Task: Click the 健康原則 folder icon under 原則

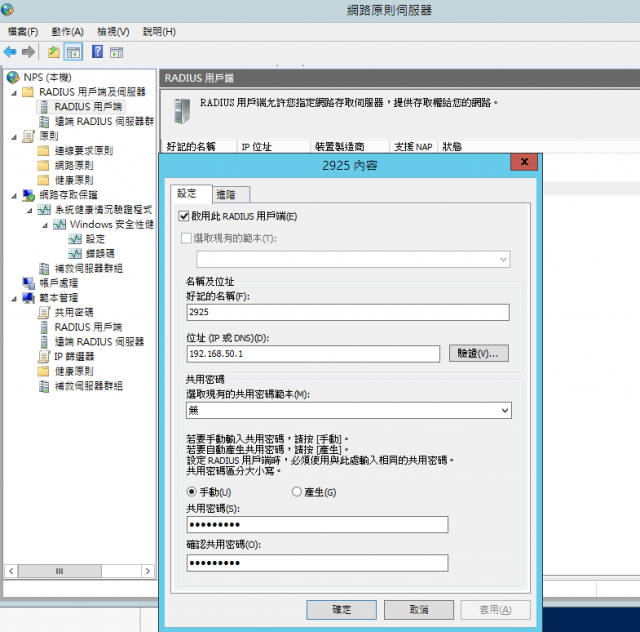Action: [43, 180]
